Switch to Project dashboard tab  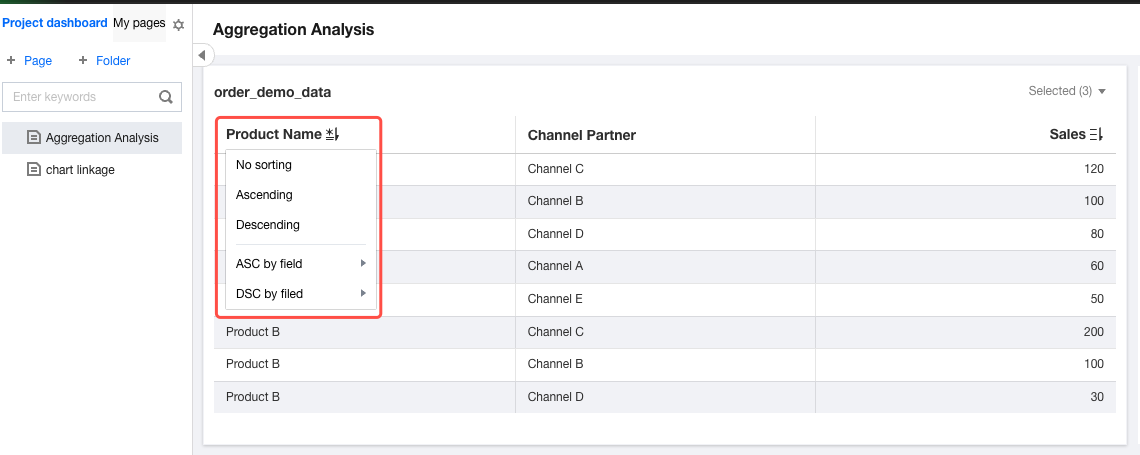(x=55, y=23)
